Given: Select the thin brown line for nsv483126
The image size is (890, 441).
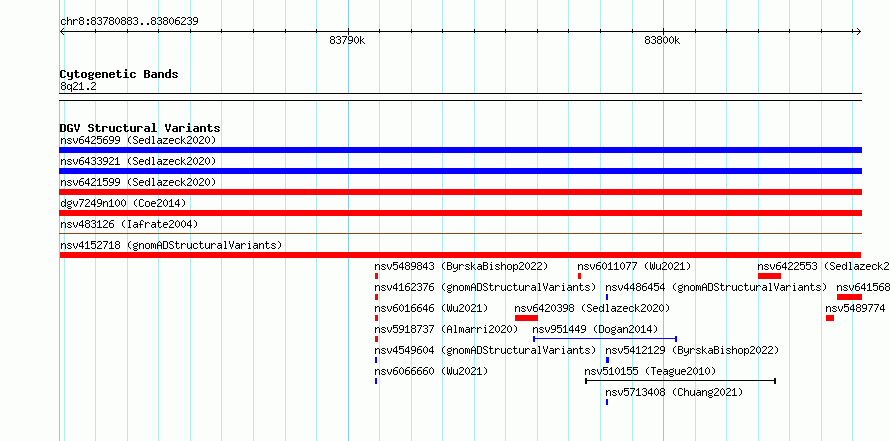Looking at the screenshot, I should click(460, 233).
